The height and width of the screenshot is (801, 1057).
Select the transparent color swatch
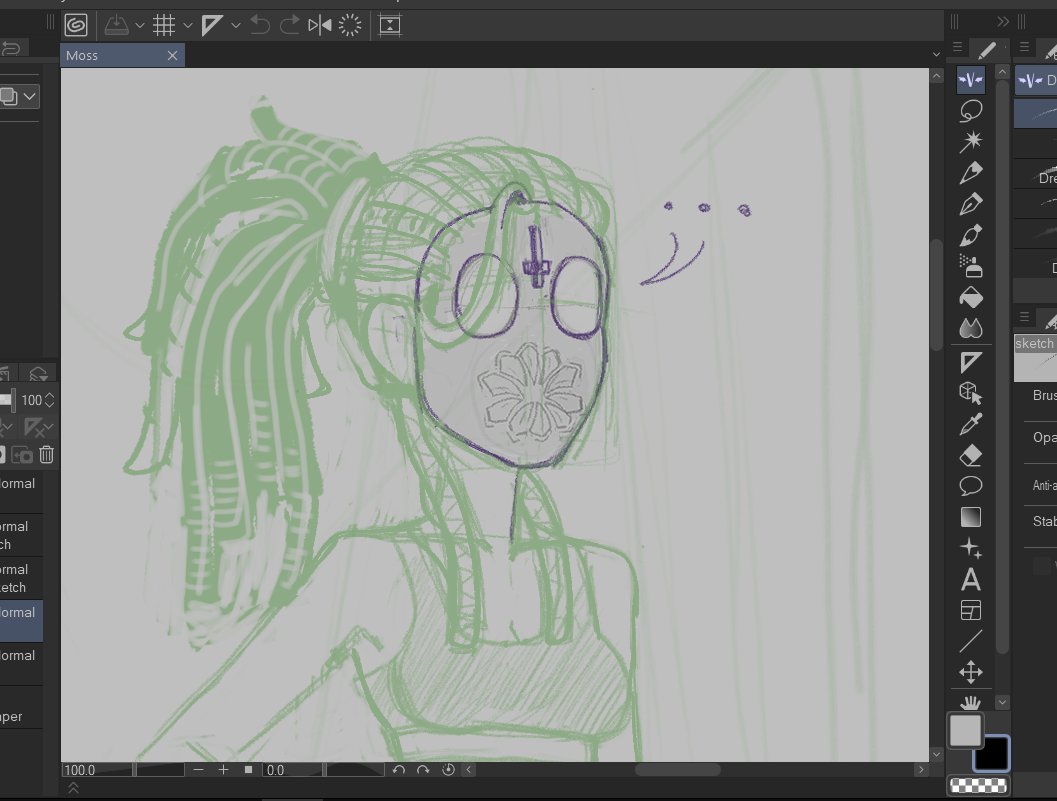[x=978, y=785]
